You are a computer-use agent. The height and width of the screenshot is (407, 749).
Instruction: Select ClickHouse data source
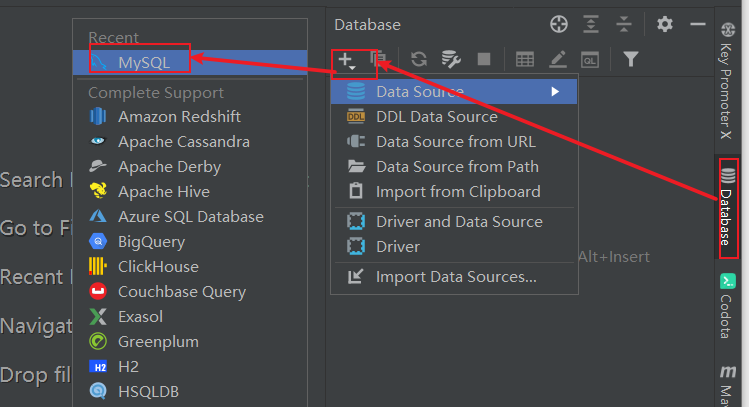pos(190,267)
